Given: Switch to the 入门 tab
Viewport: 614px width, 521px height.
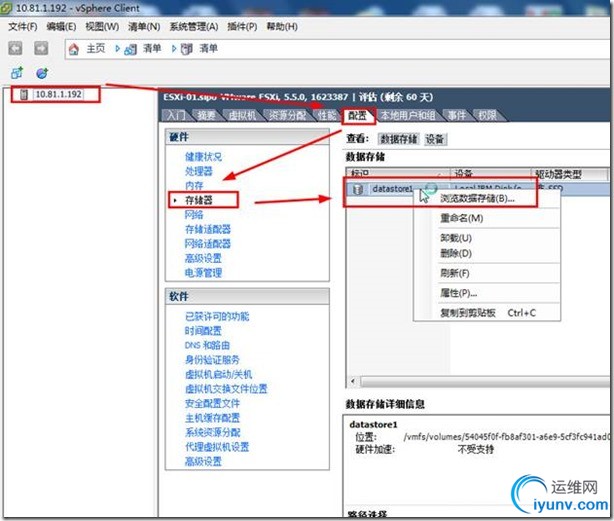Looking at the screenshot, I should (176, 115).
